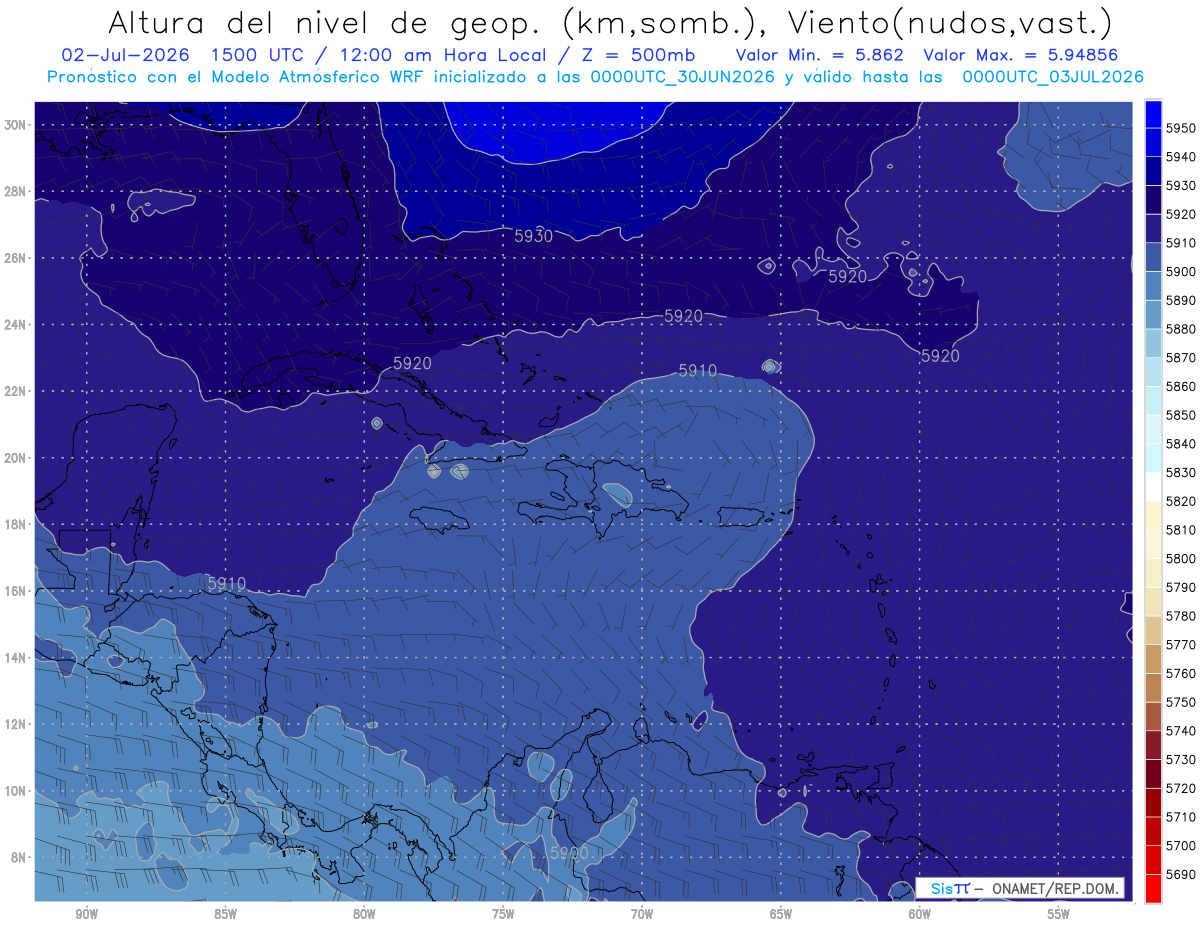
Task: Click the 8N latitude axis label
Action: click(x=20, y=857)
